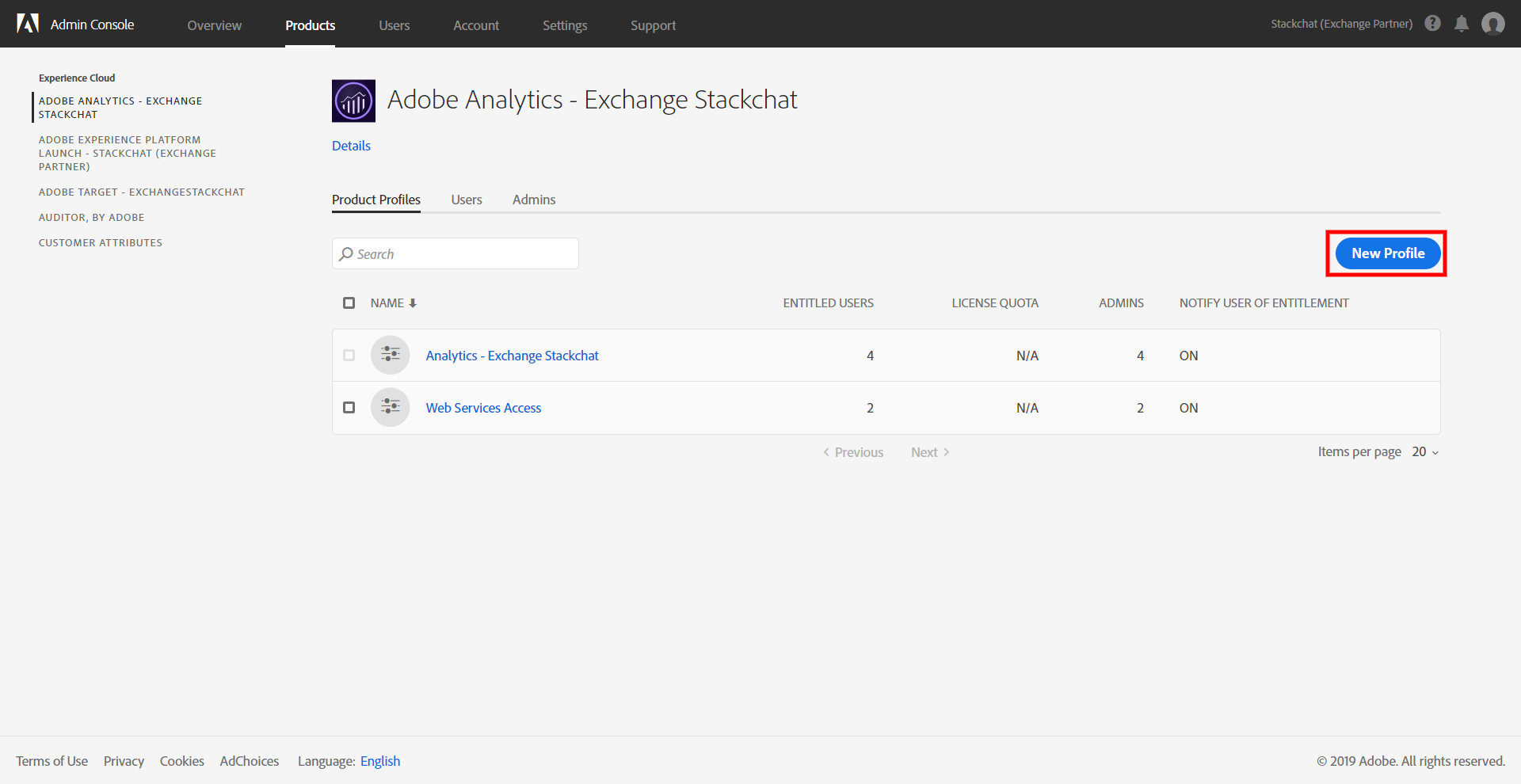Open the Items per page dropdown
1521x784 pixels.
pyautogui.click(x=1425, y=451)
